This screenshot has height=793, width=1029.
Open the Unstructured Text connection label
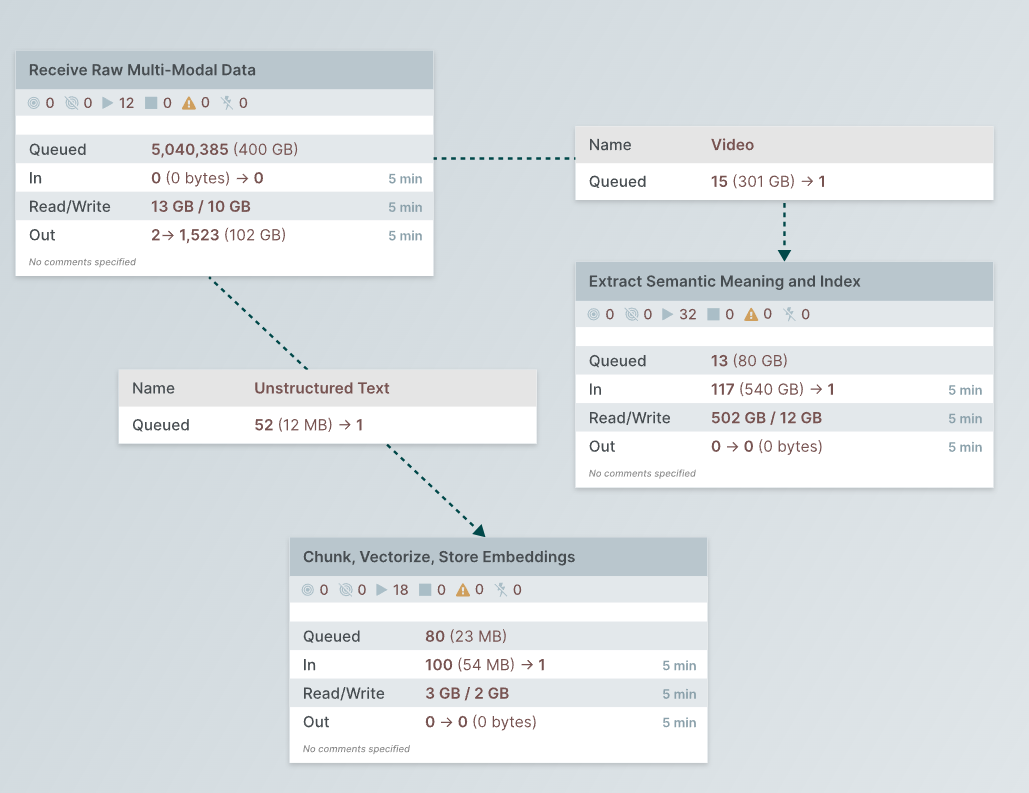pos(321,388)
